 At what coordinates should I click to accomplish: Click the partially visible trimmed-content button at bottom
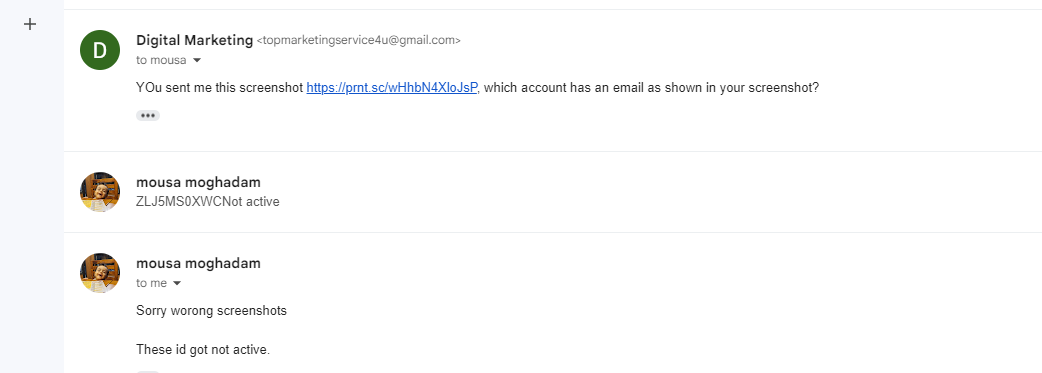[x=148, y=371]
